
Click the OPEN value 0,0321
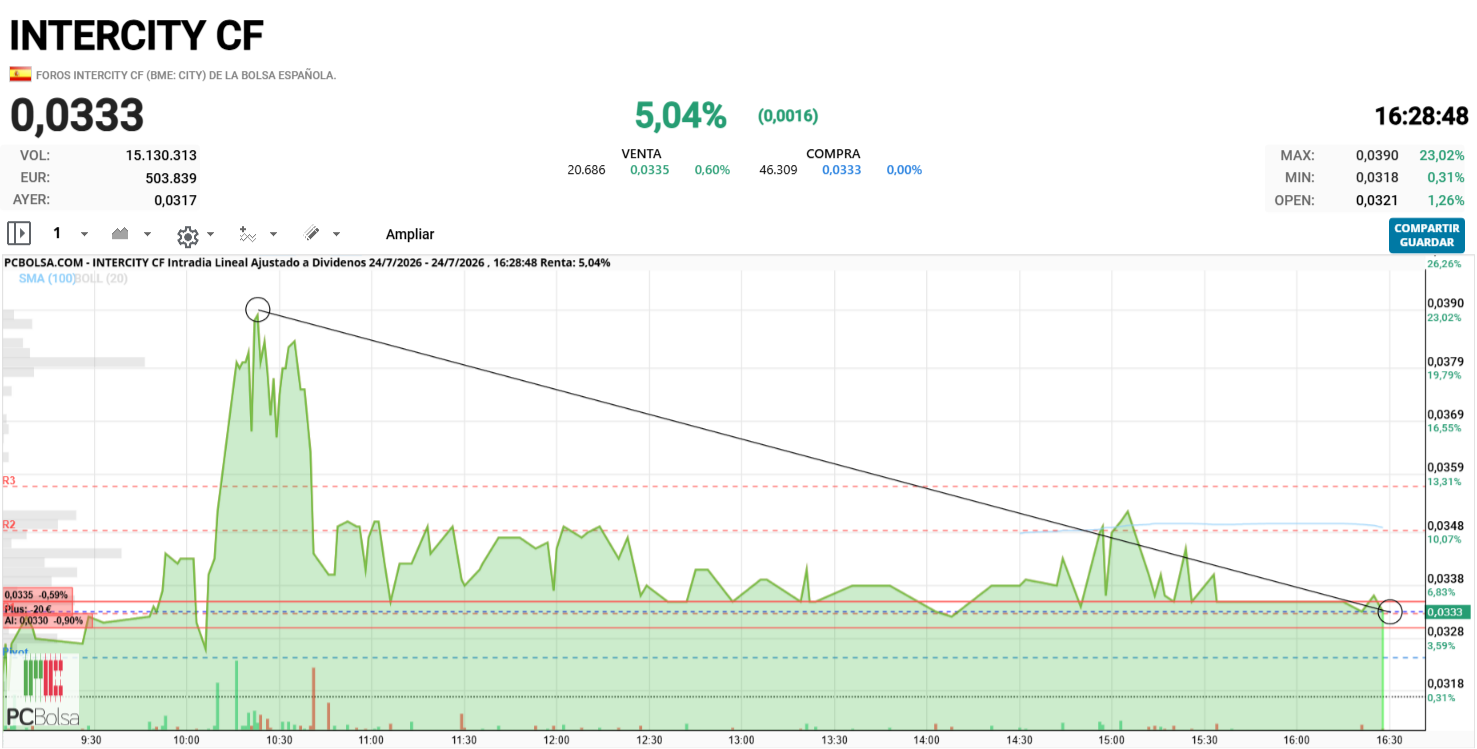point(1377,200)
